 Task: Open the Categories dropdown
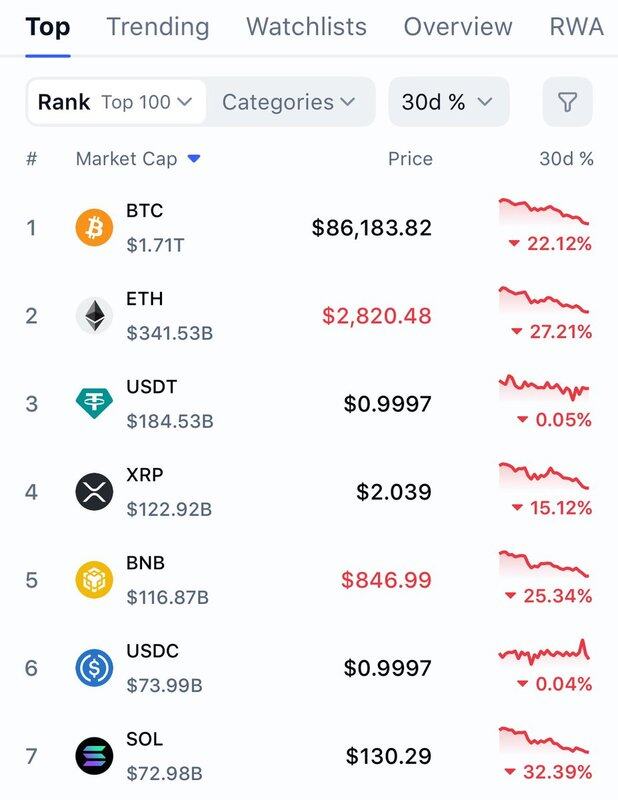click(288, 102)
